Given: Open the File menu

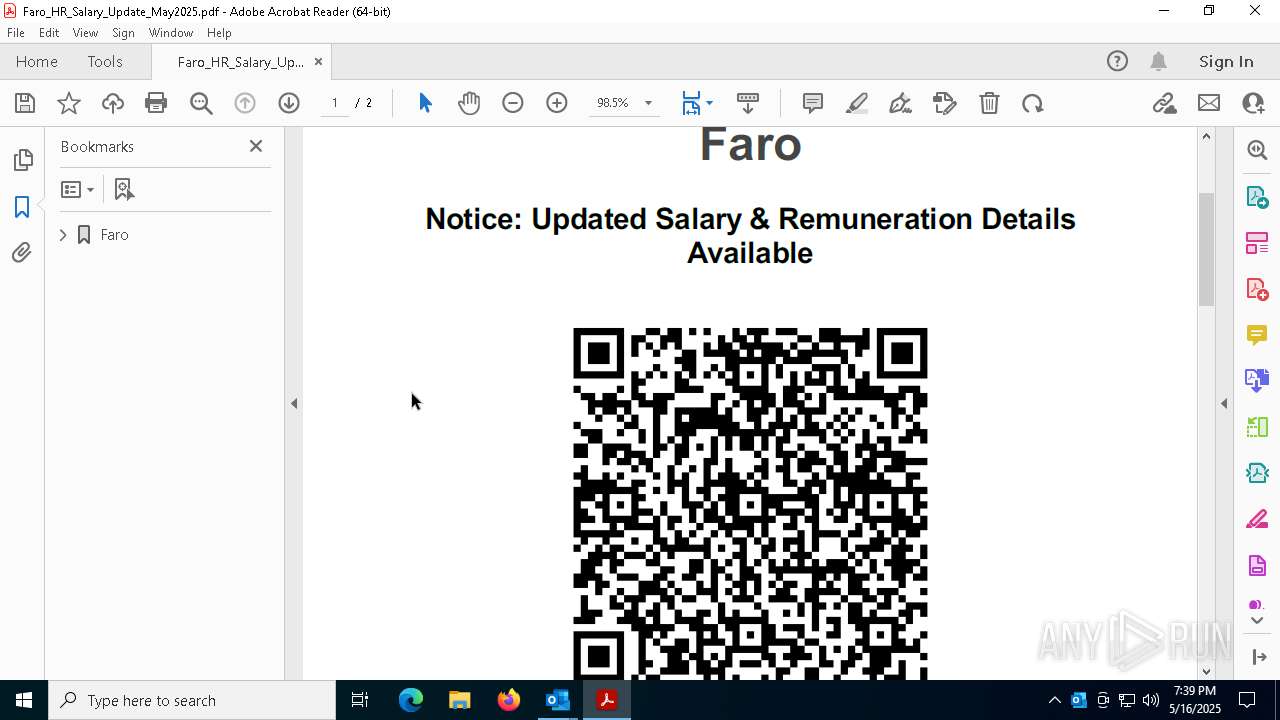Looking at the screenshot, I should coord(16,33).
